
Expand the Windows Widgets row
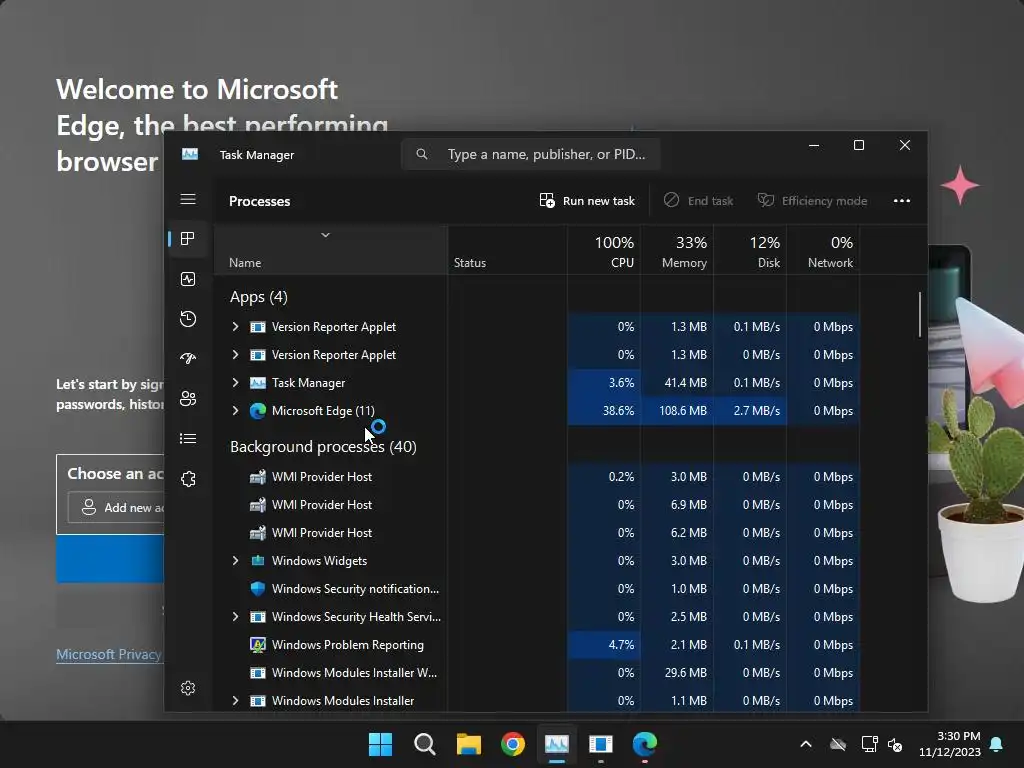pos(235,560)
